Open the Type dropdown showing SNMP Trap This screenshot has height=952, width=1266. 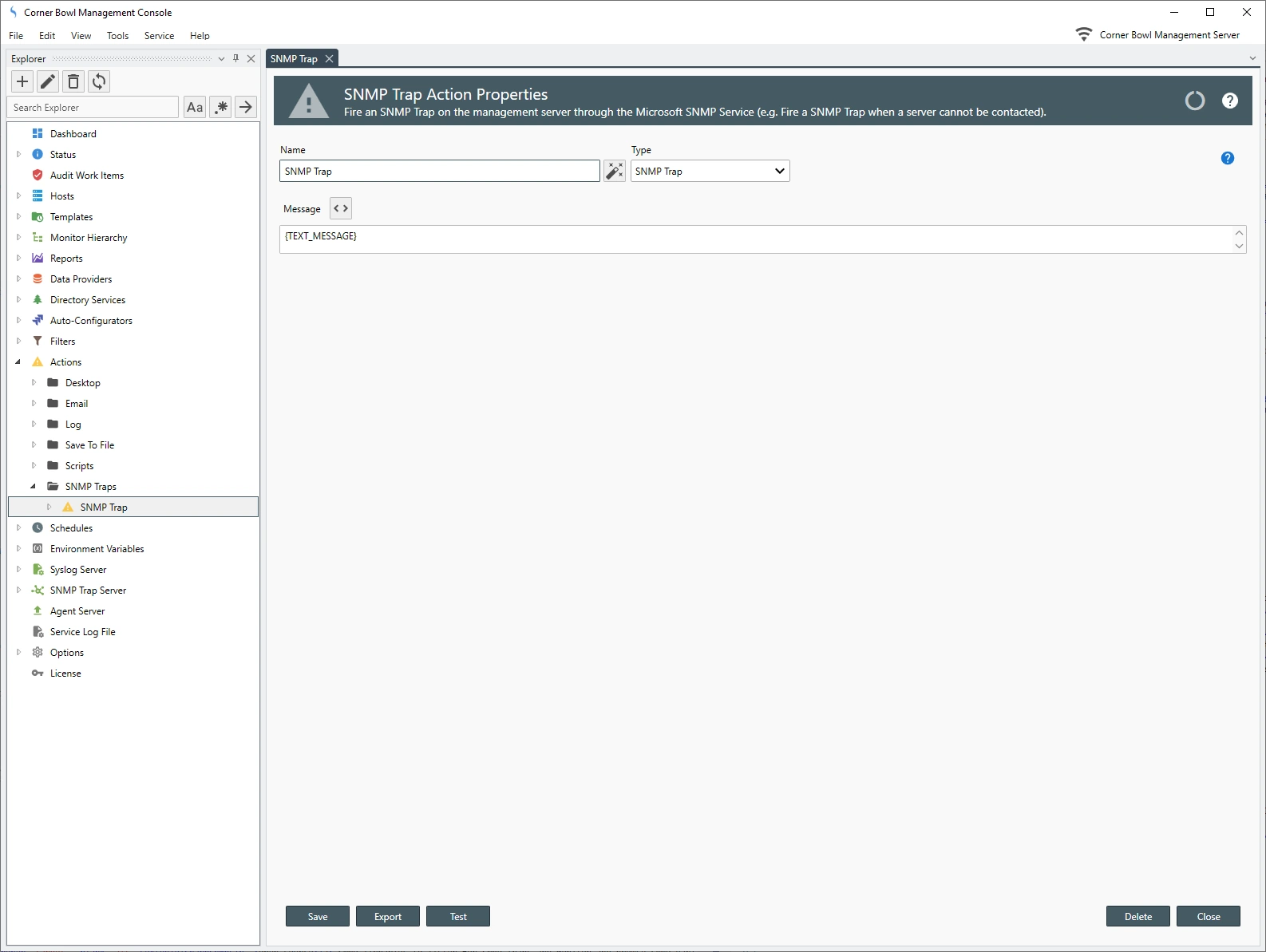(710, 171)
